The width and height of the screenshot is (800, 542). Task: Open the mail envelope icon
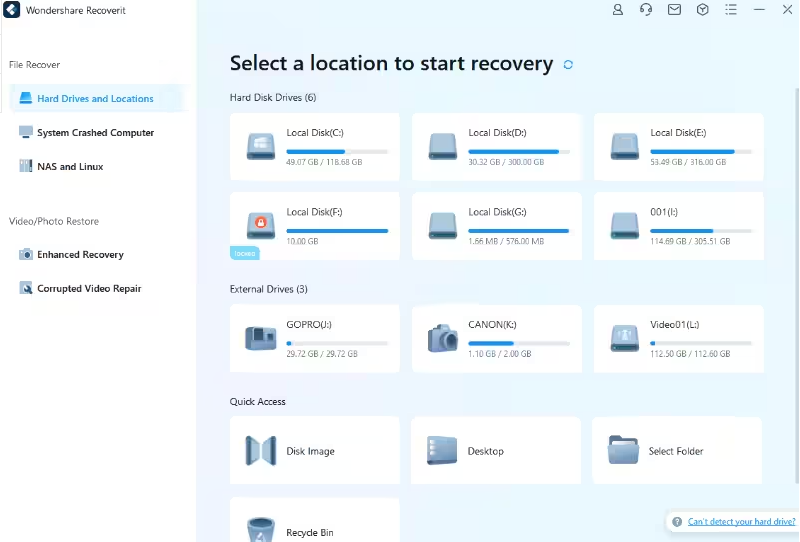(x=674, y=10)
